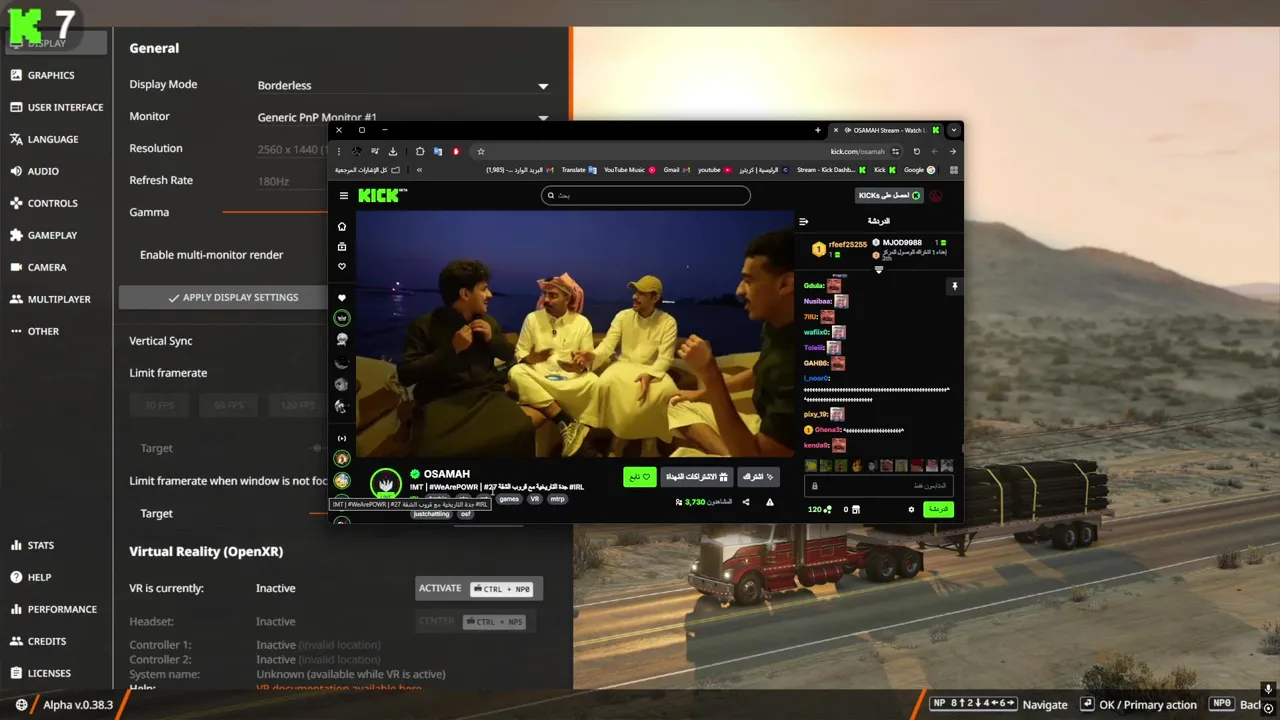1280x720 pixels.
Task: Click the HELP question-mark icon
Action: (17, 577)
